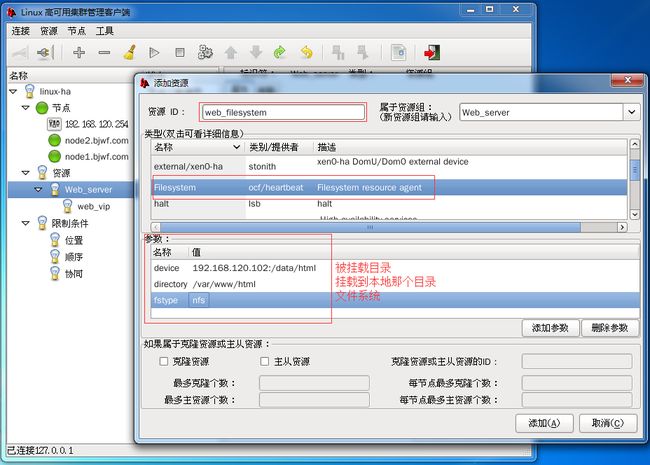Click the play start-resource toolbar icon

pos(154,53)
